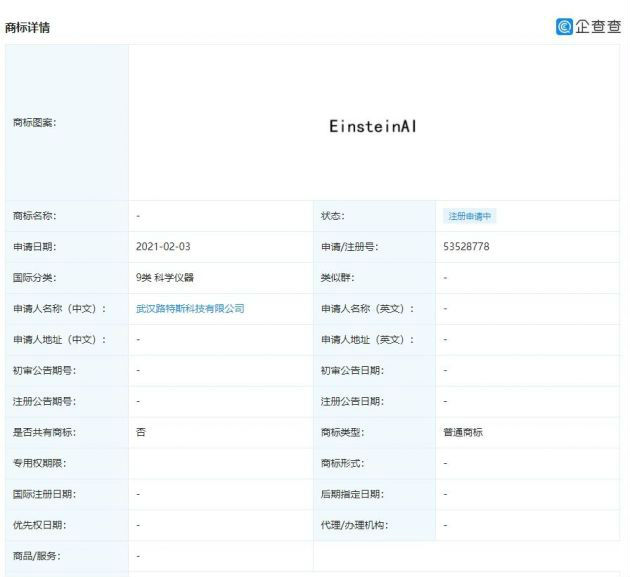630x577 pixels.
Task: Click the 申请/注册号 label
Action: pyautogui.click(x=350, y=247)
